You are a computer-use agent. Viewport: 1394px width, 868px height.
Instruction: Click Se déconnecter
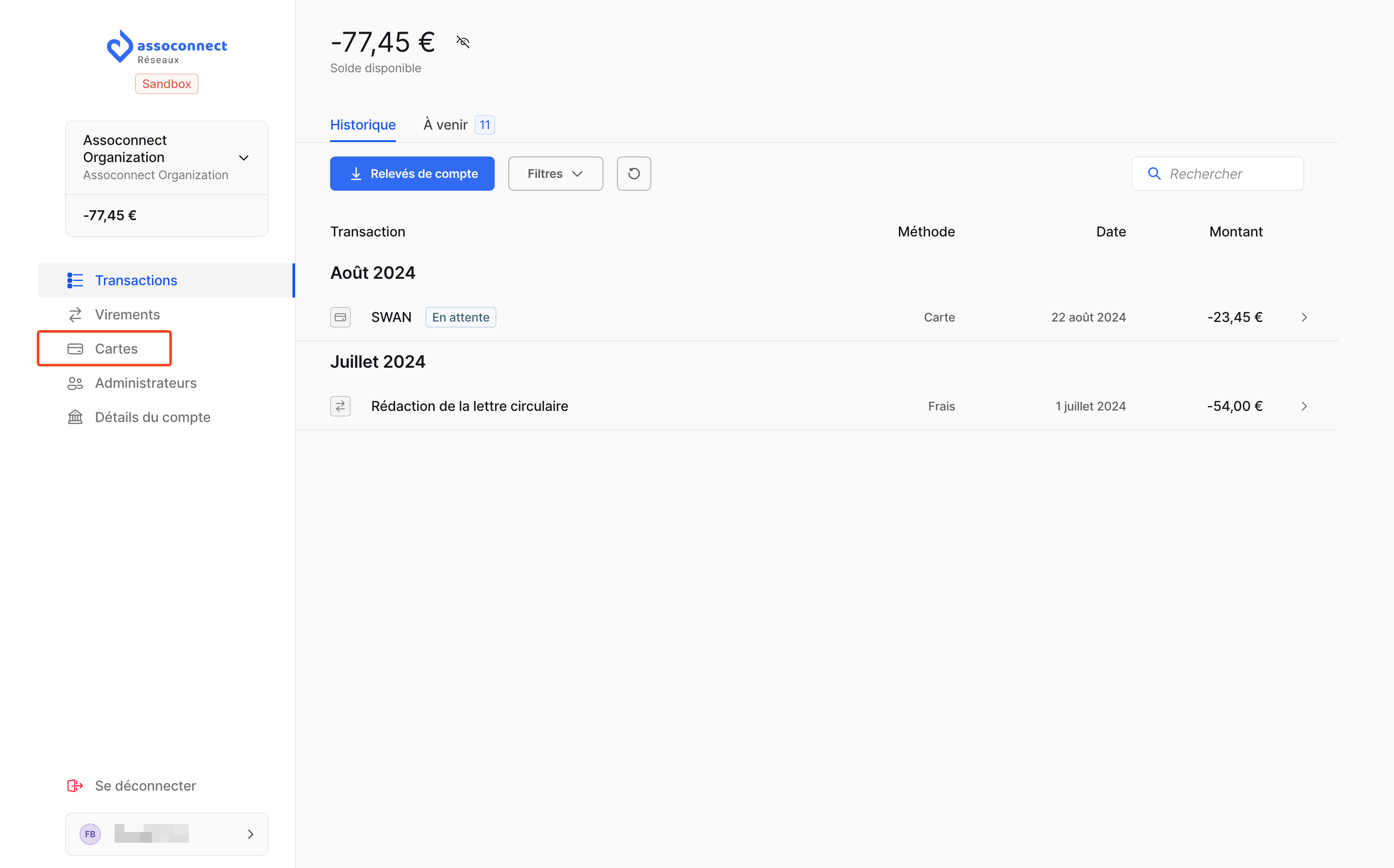131,785
